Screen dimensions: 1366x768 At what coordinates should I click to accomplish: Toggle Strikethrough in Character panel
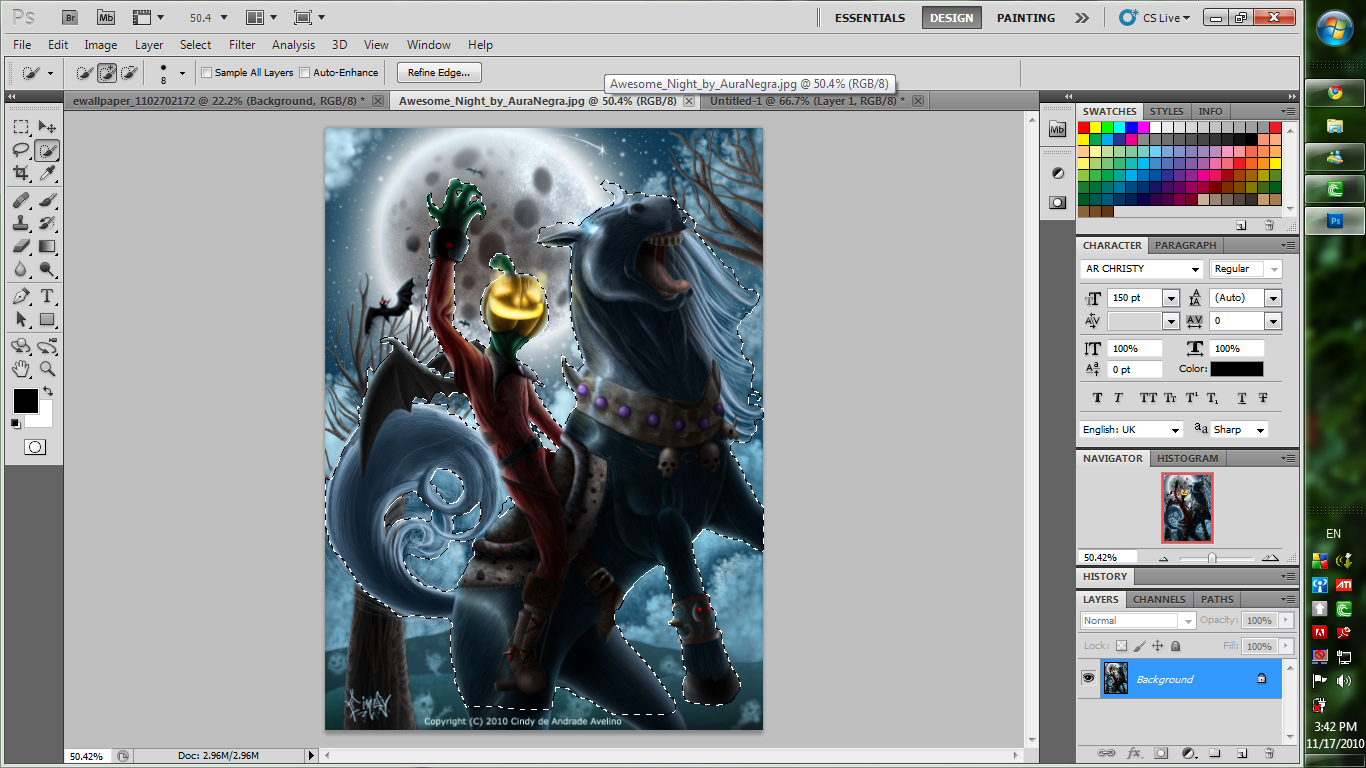tap(1263, 397)
